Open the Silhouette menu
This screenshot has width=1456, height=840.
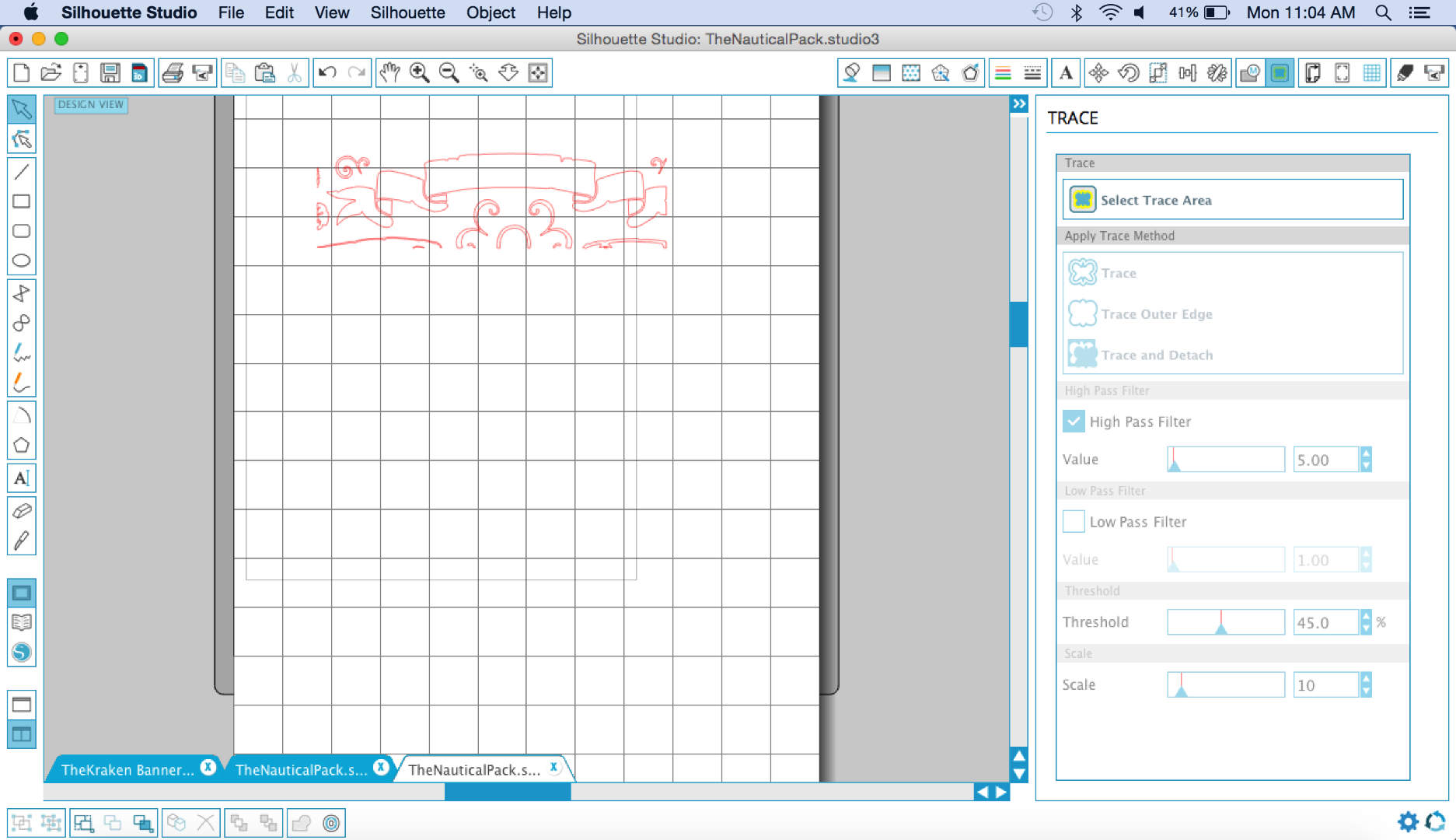point(407,12)
